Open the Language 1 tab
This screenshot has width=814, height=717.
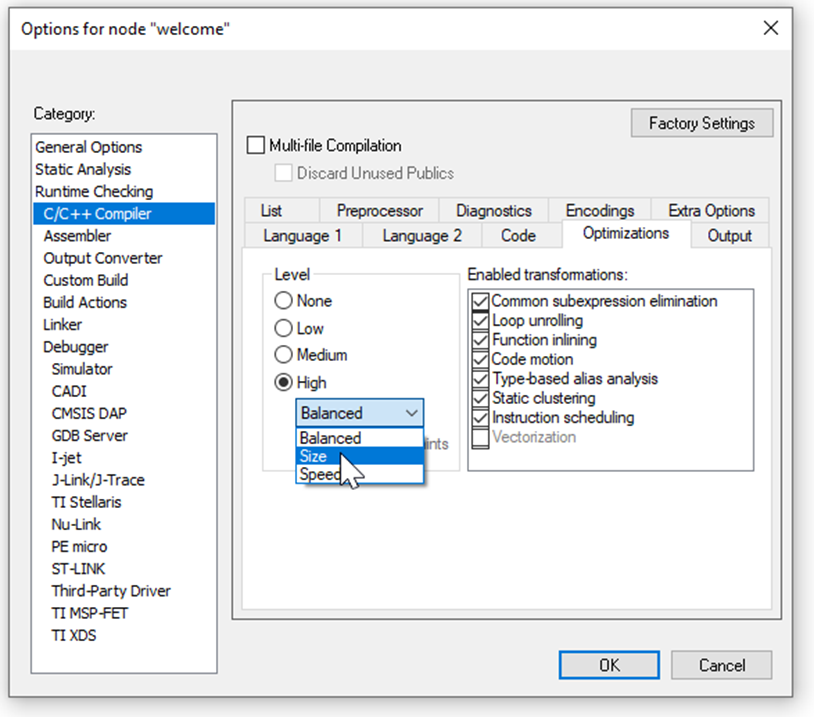pyautogui.click(x=302, y=236)
